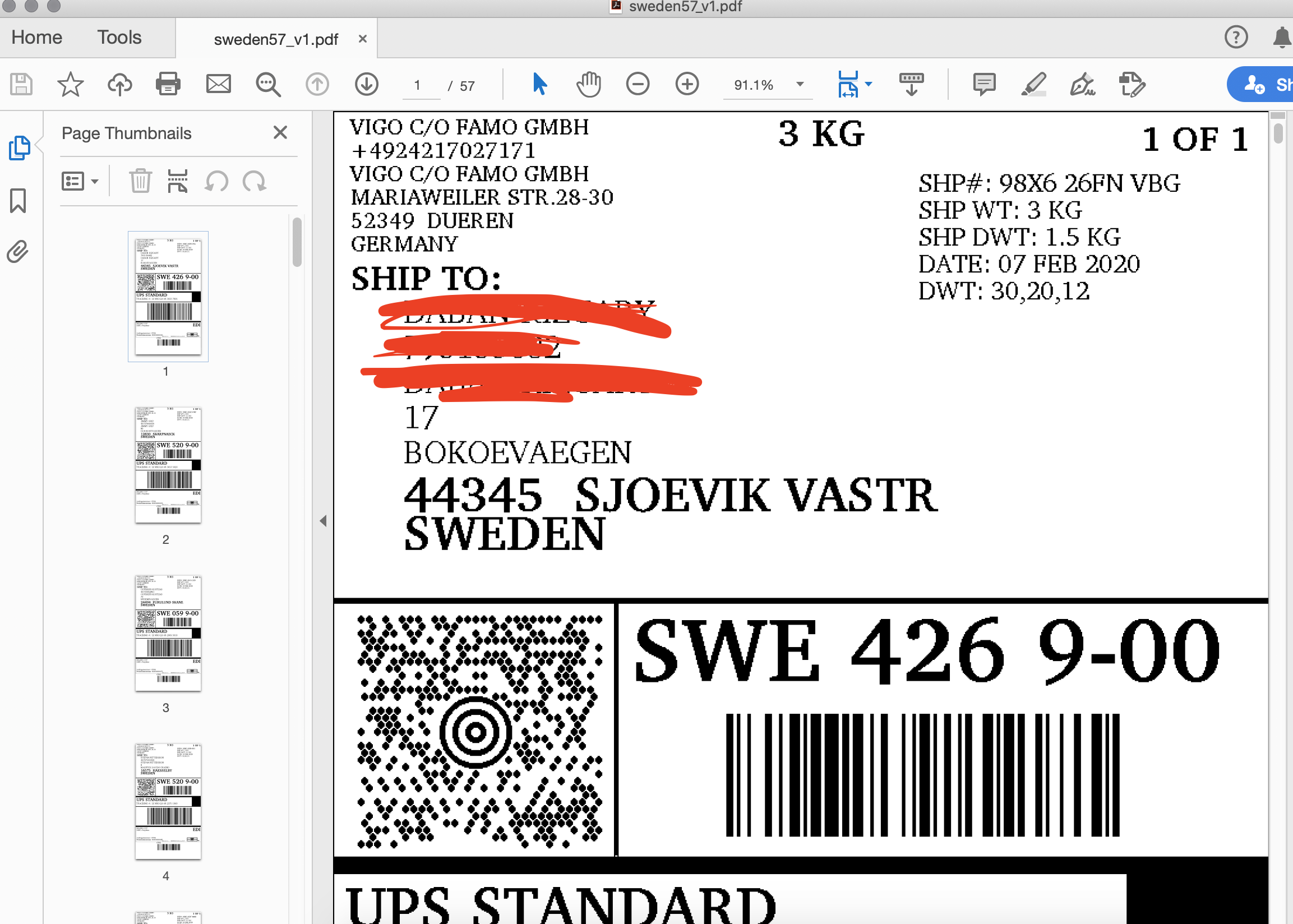Viewport: 1293px width, 924px height.
Task: Click the MaxiCode bullseye symbol
Action: [x=475, y=732]
